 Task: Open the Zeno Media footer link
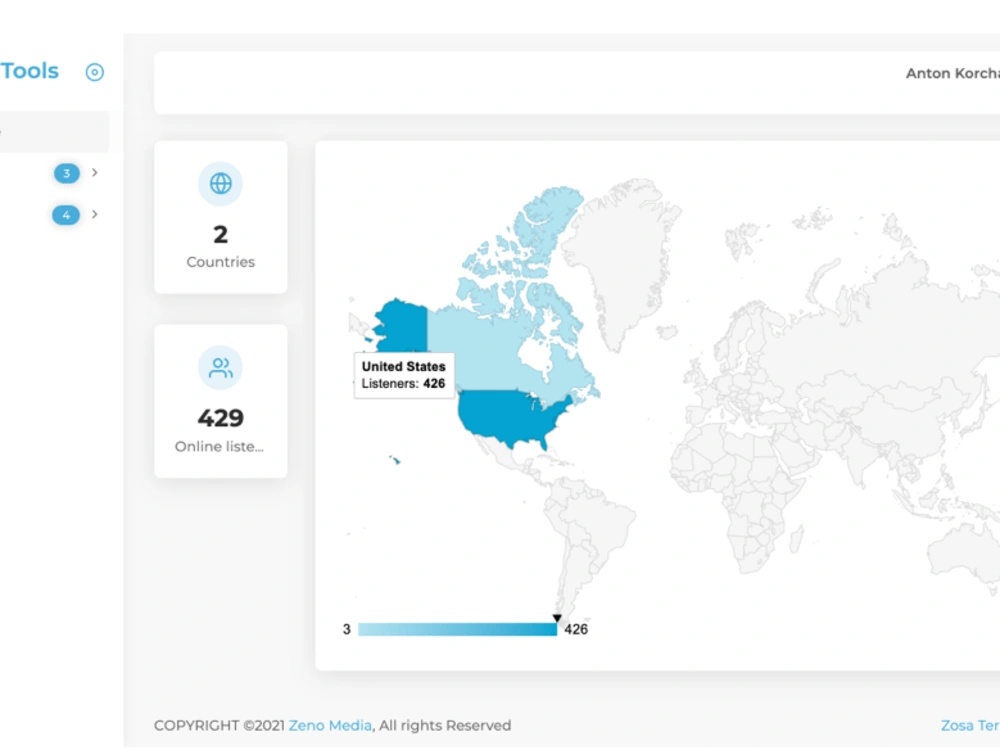coord(330,726)
